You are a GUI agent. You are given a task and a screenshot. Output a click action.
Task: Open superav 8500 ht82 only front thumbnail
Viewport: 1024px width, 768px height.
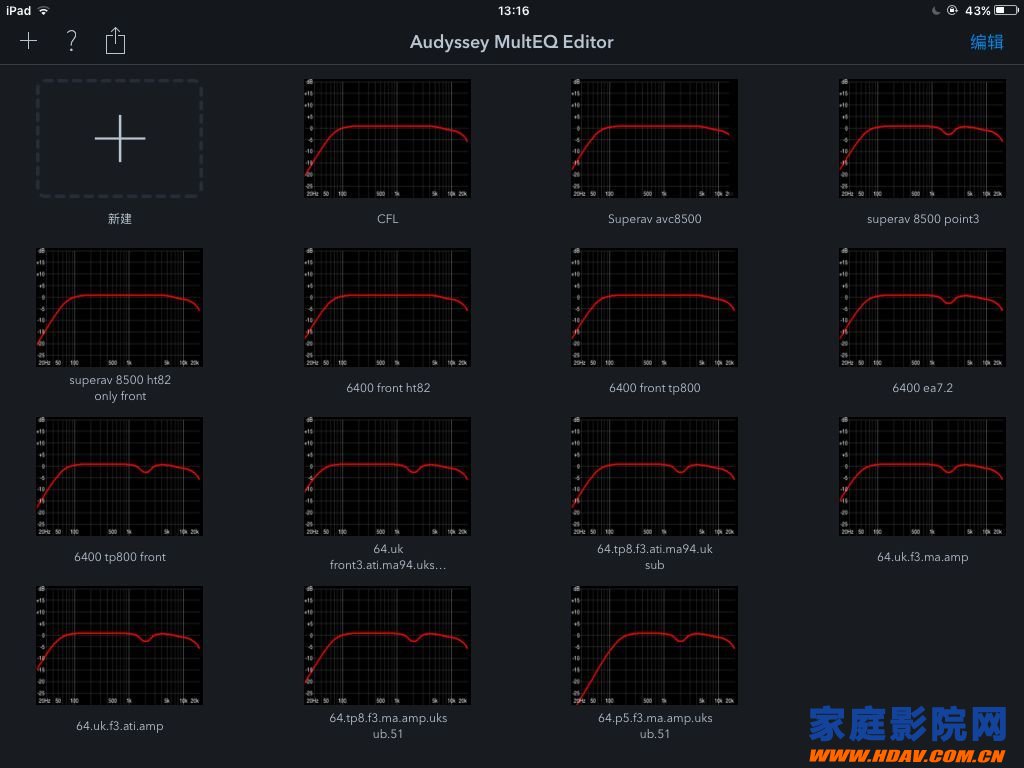[120, 307]
